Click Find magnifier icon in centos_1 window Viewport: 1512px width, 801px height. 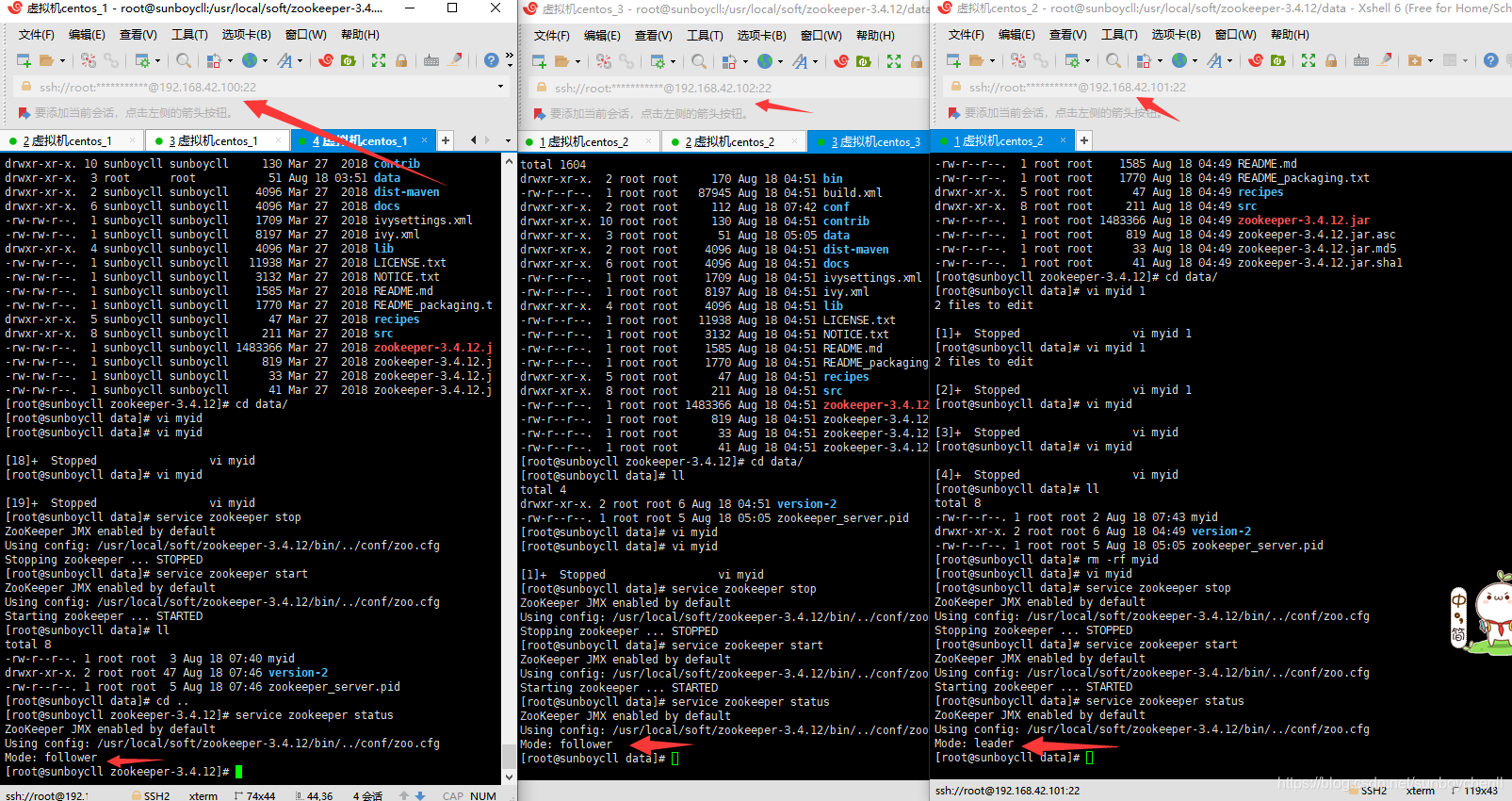184,60
